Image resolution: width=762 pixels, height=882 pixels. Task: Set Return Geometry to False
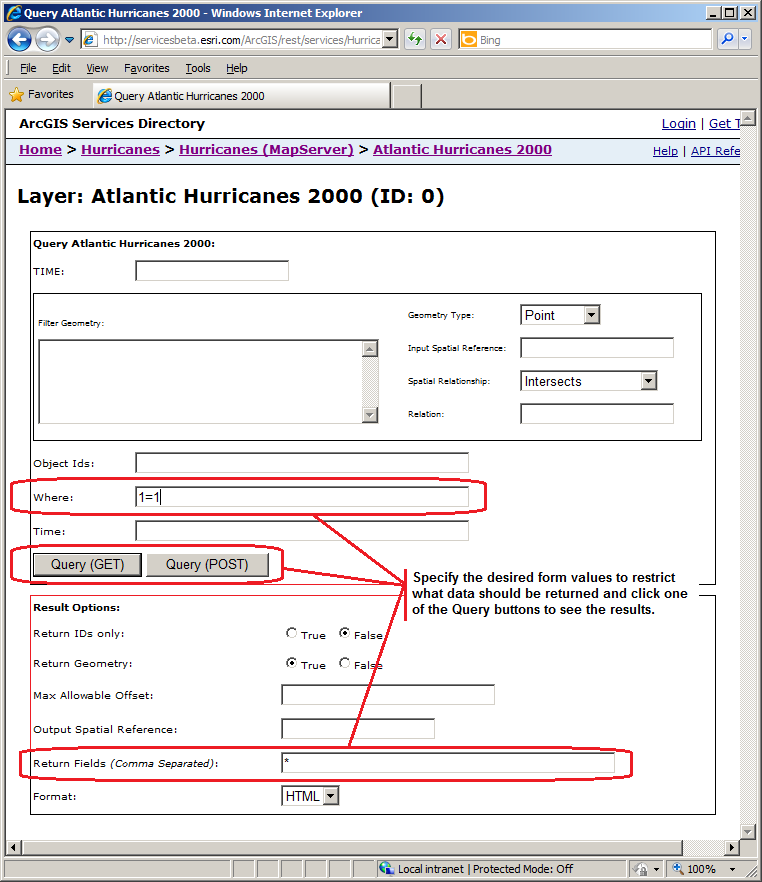345,663
